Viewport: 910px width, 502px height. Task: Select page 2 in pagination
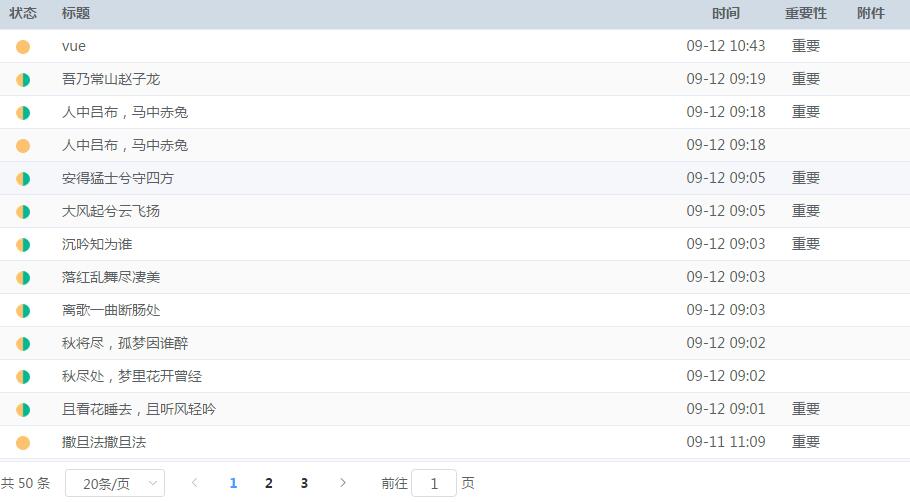(x=269, y=483)
